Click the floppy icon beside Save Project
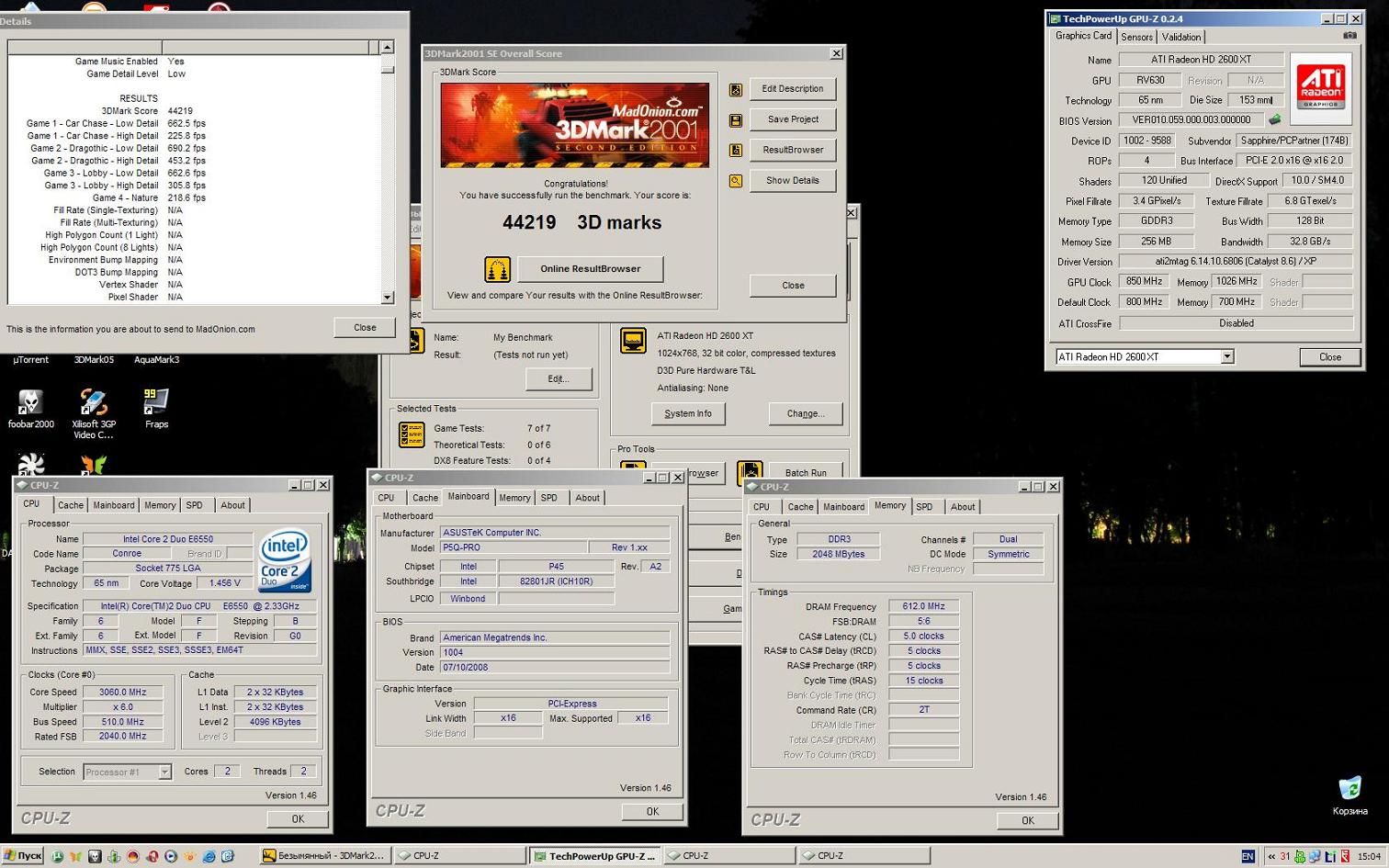 tap(736, 120)
